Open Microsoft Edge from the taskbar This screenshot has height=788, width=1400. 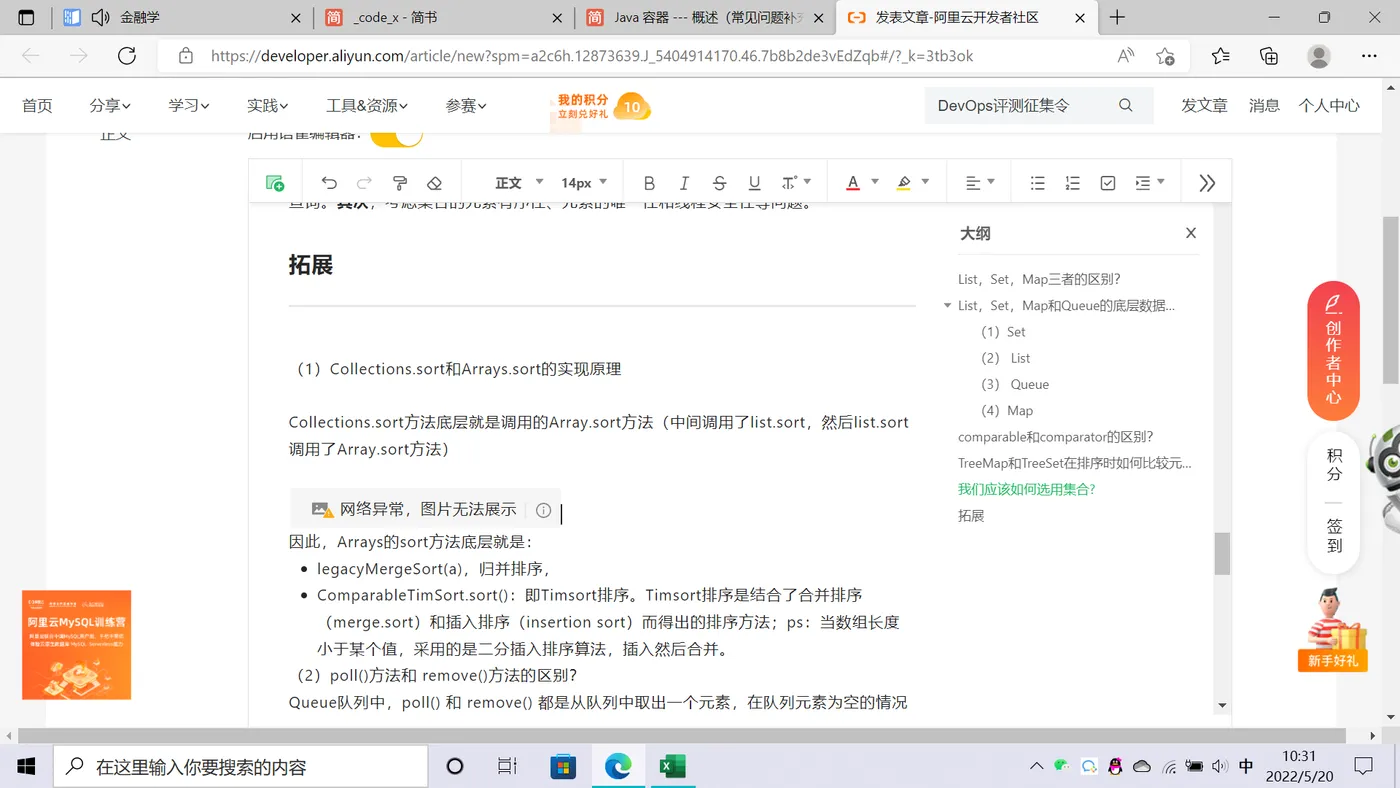pos(618,766)
